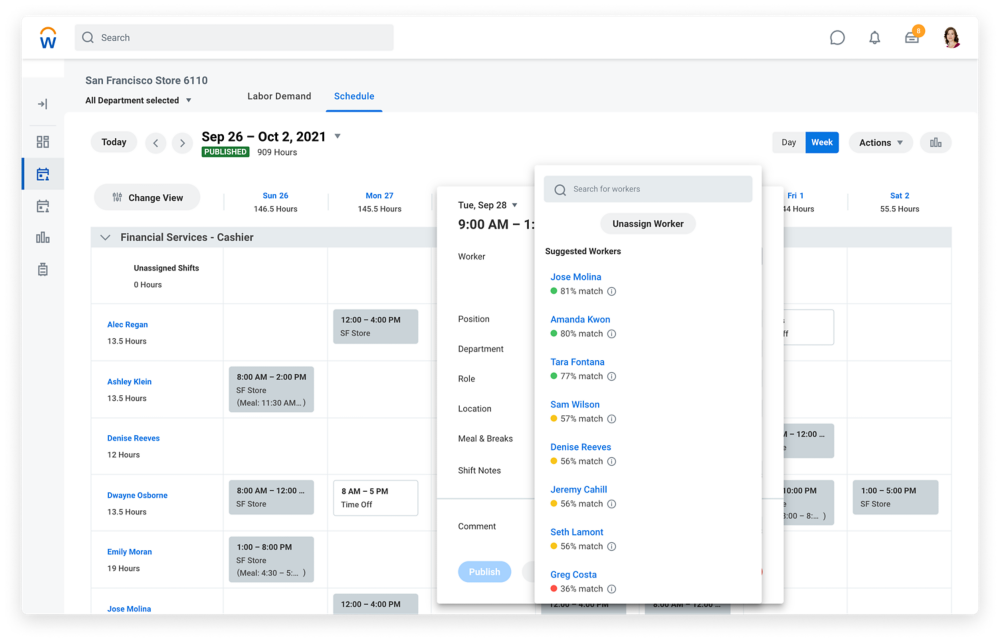This screenshot has width=1000, height=642.
Task: Select suggested worker Amanda Kwon
Action: [x=580, y=320]
